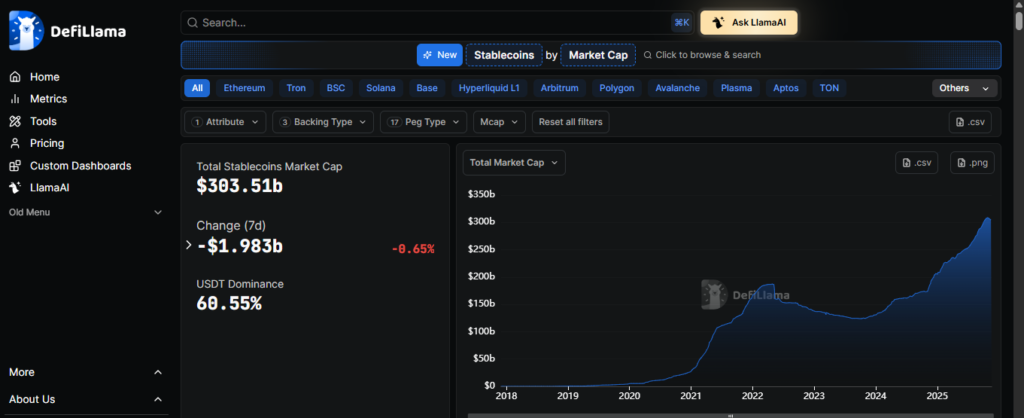Select the All chains filter
Viewport: 1024px width, 418px height.
tap(197, 88)
